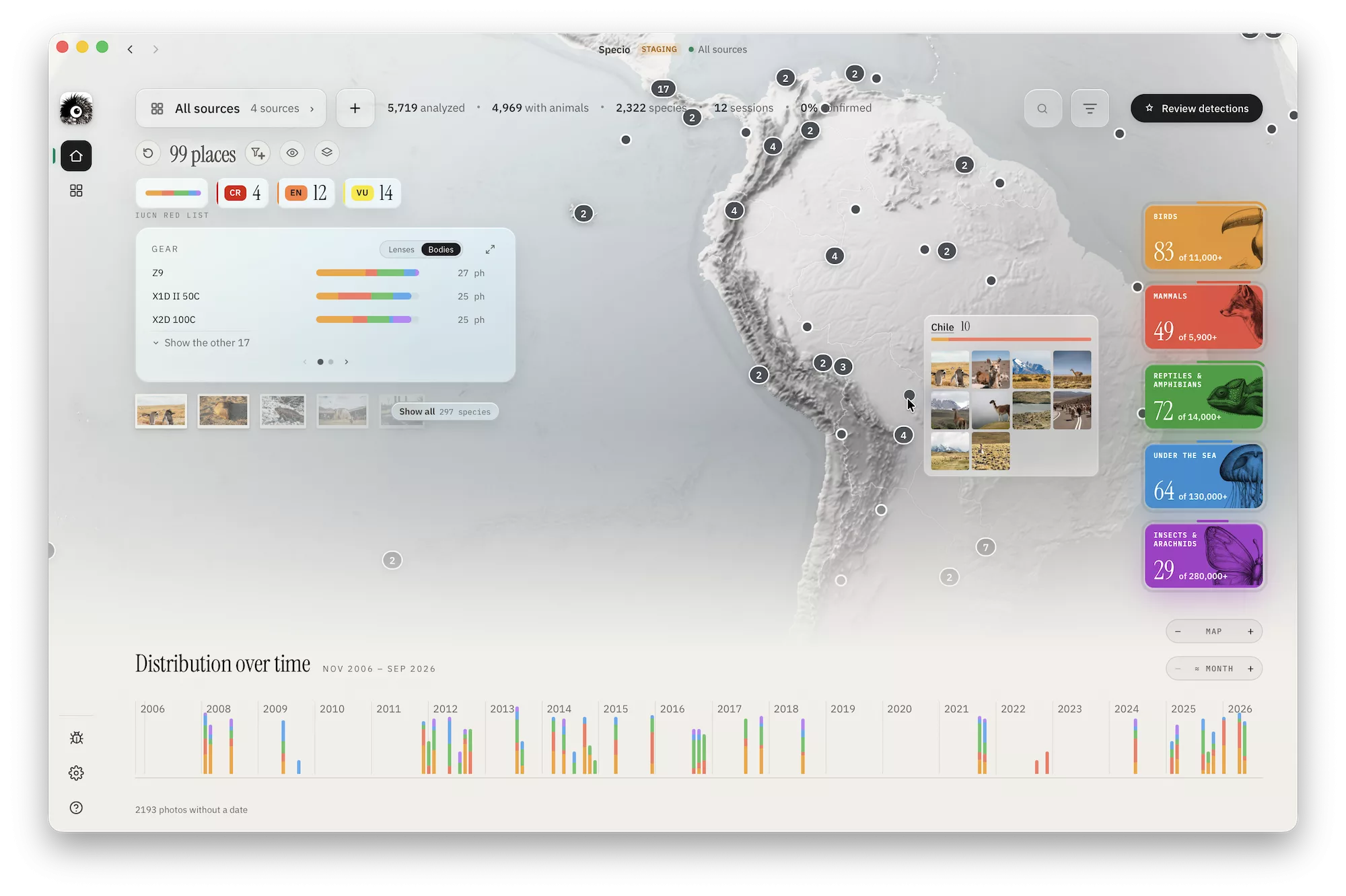
Task: Toggle the CR 4 red list filter
Action: tap(243, 193)
